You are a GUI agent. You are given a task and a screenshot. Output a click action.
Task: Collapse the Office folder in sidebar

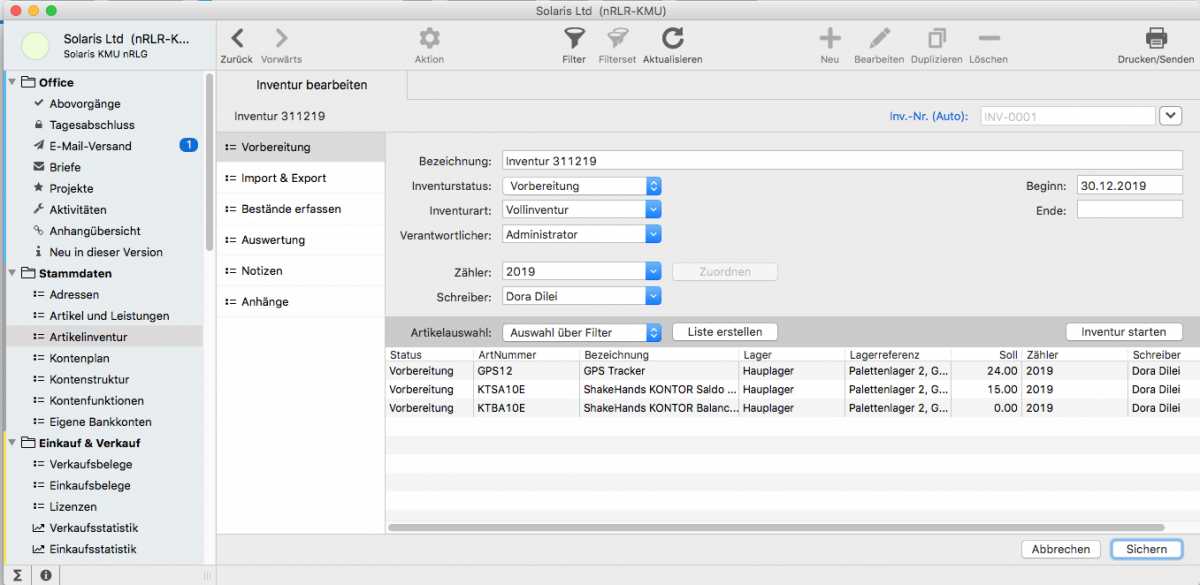(x=13, y=83)
